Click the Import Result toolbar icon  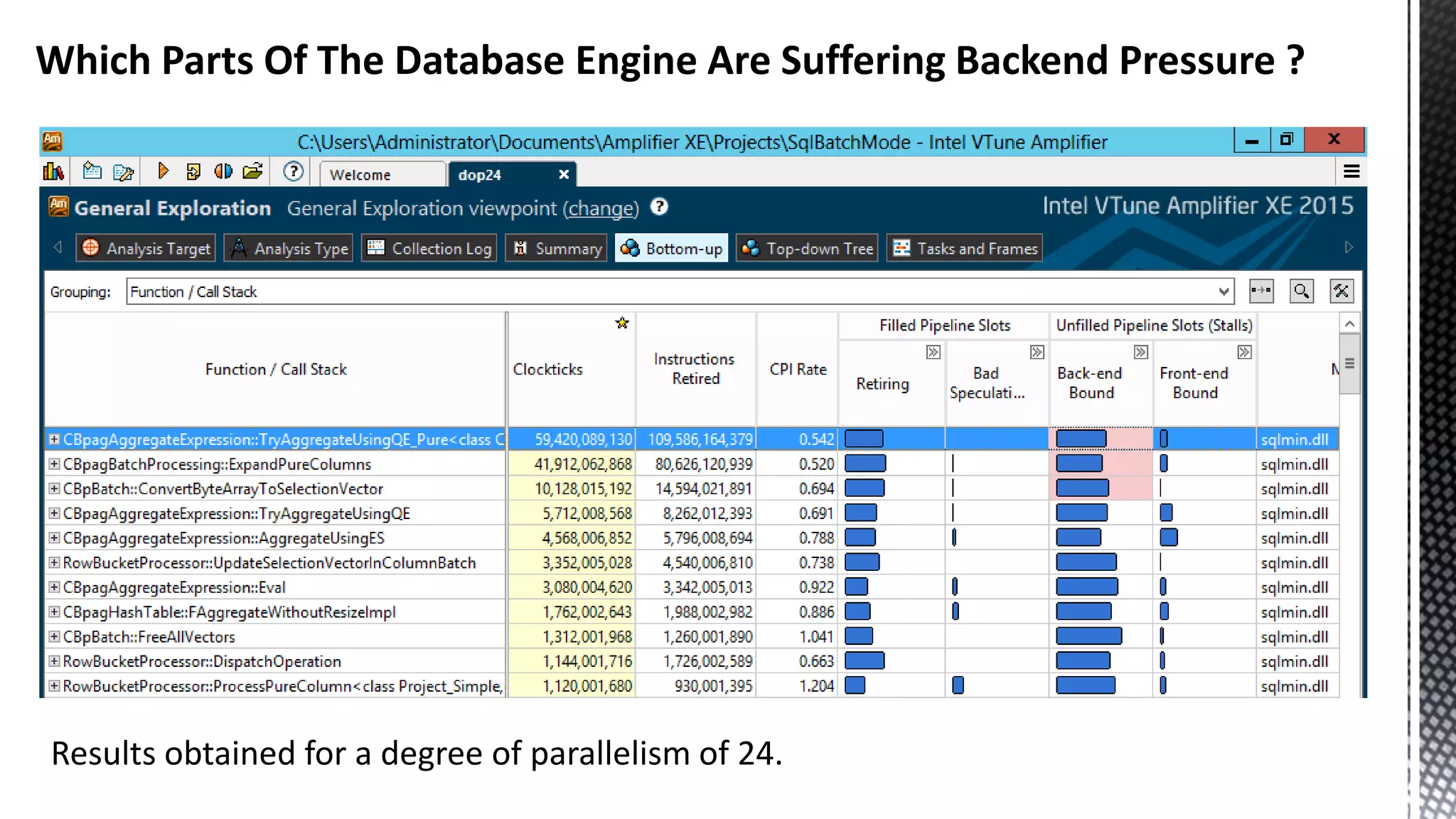pos(193,171)
